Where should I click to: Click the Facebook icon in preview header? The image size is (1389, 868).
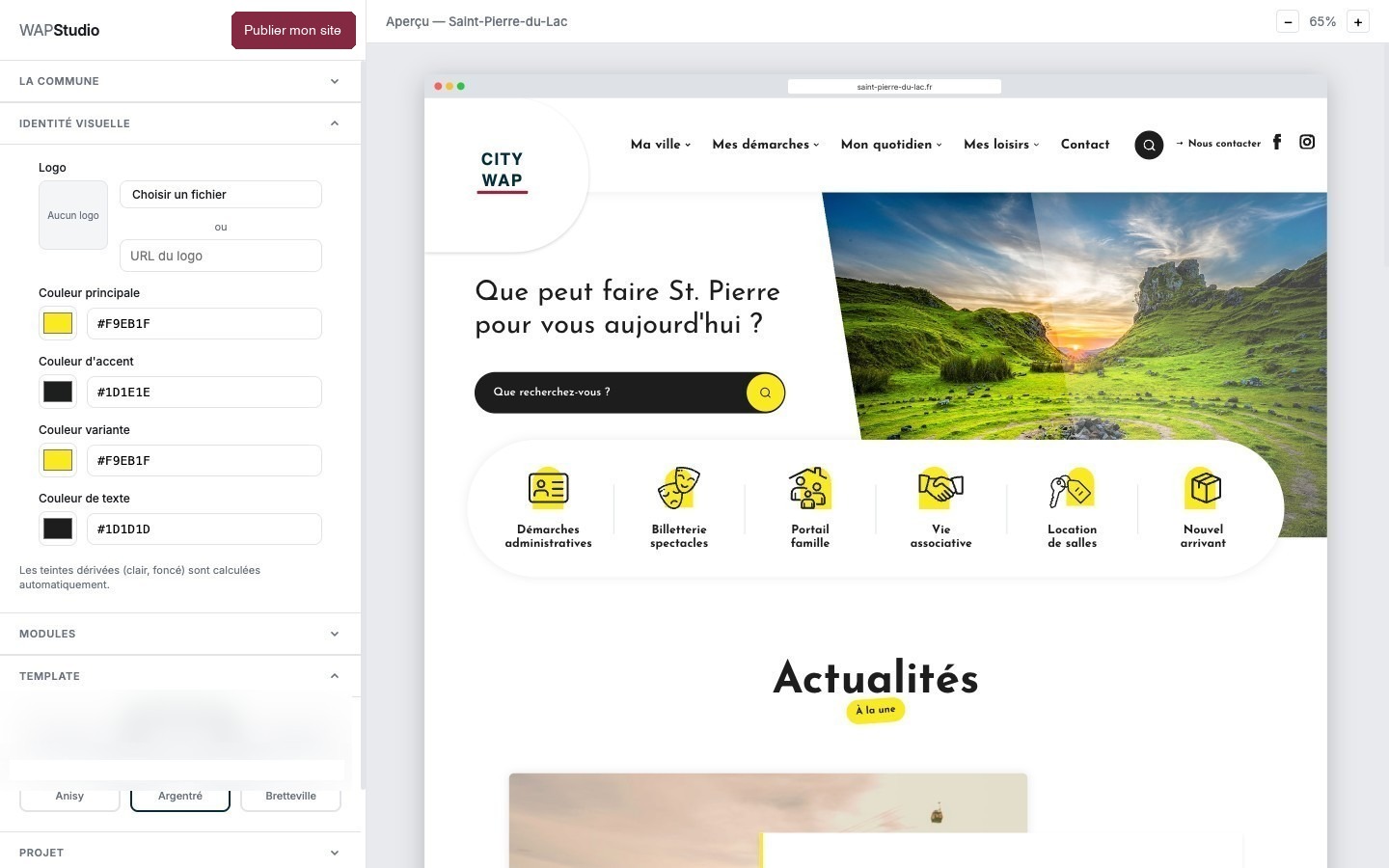click(x=1277, y=142)
